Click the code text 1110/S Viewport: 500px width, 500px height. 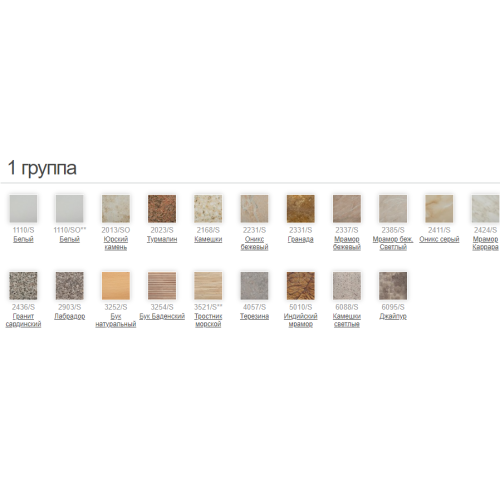pyautogui.click(x=23, y=230)
